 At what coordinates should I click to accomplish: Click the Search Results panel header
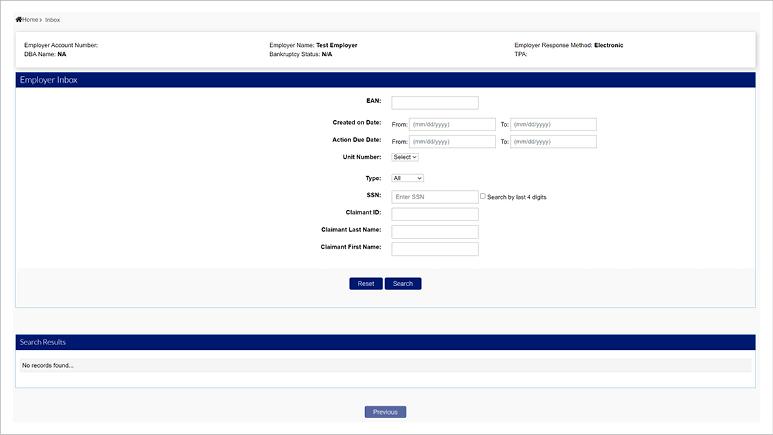click(x=385, y=342)
